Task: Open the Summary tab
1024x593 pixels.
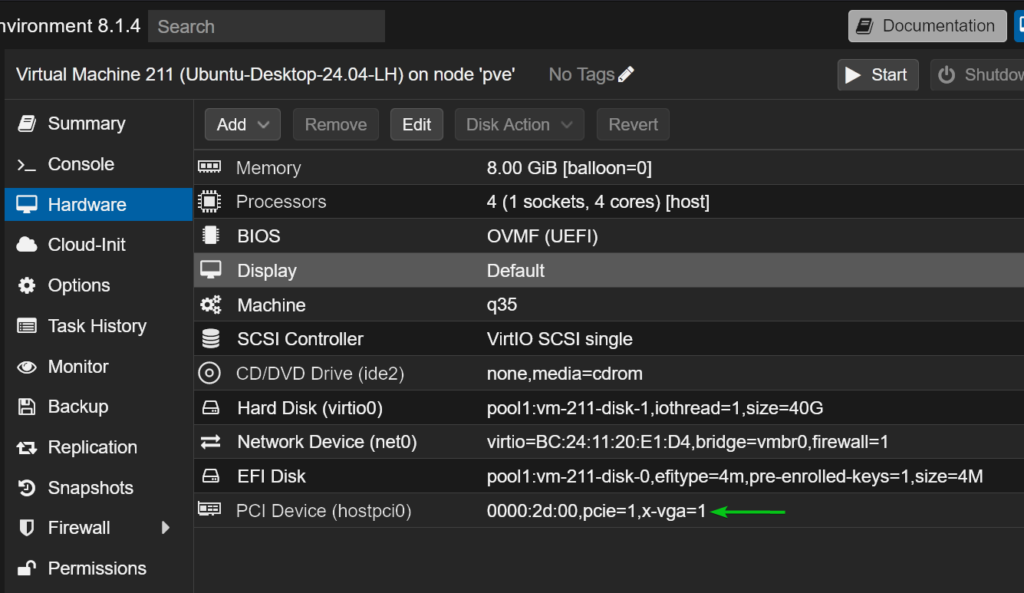Action: pyautogui.click(x=99, y=123)
